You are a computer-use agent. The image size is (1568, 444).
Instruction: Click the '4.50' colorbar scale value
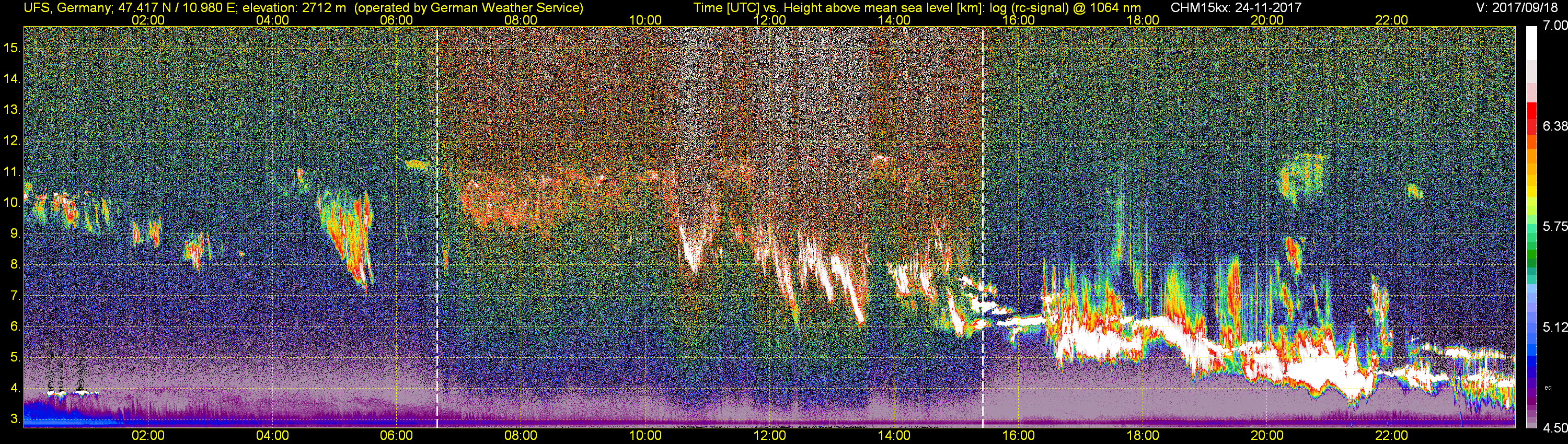point(1555,428)
